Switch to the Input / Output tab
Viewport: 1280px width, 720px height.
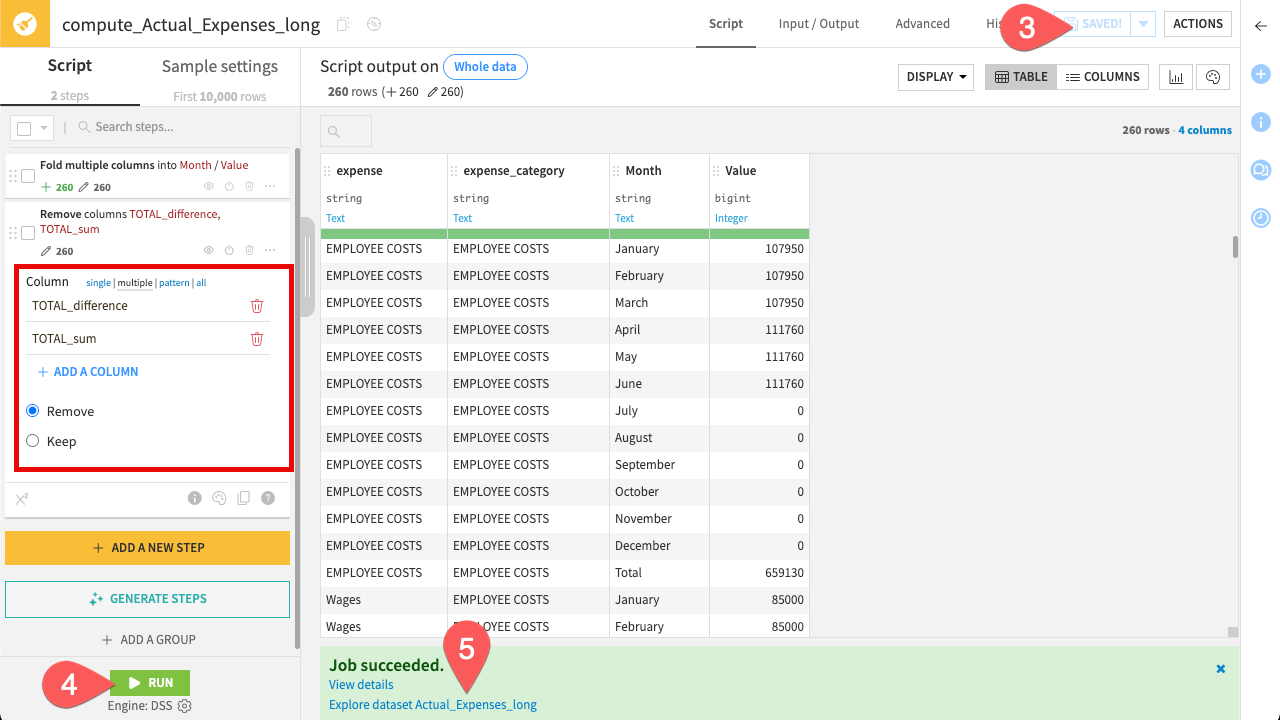click(x=818, y=24)
